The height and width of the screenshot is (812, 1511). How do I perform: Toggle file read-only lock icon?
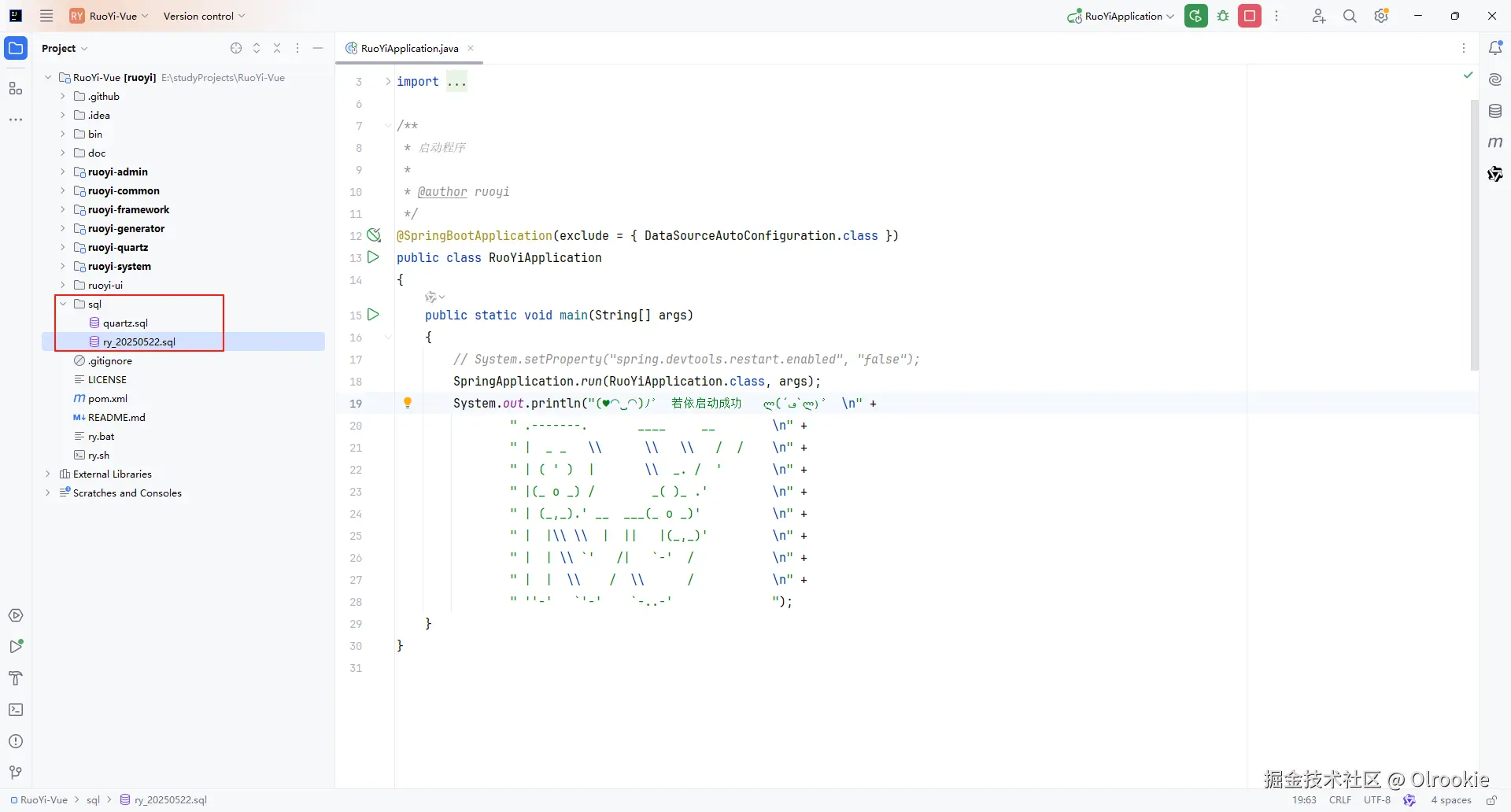(1491, 799)
